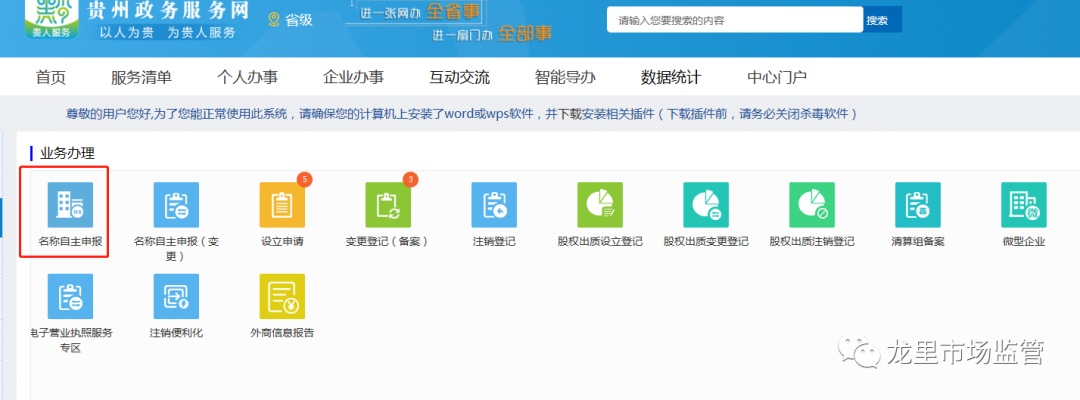Focus the search input box
Image resolution: width=1080 pixels, height=400 pixels.
click(x=735, y=20)
